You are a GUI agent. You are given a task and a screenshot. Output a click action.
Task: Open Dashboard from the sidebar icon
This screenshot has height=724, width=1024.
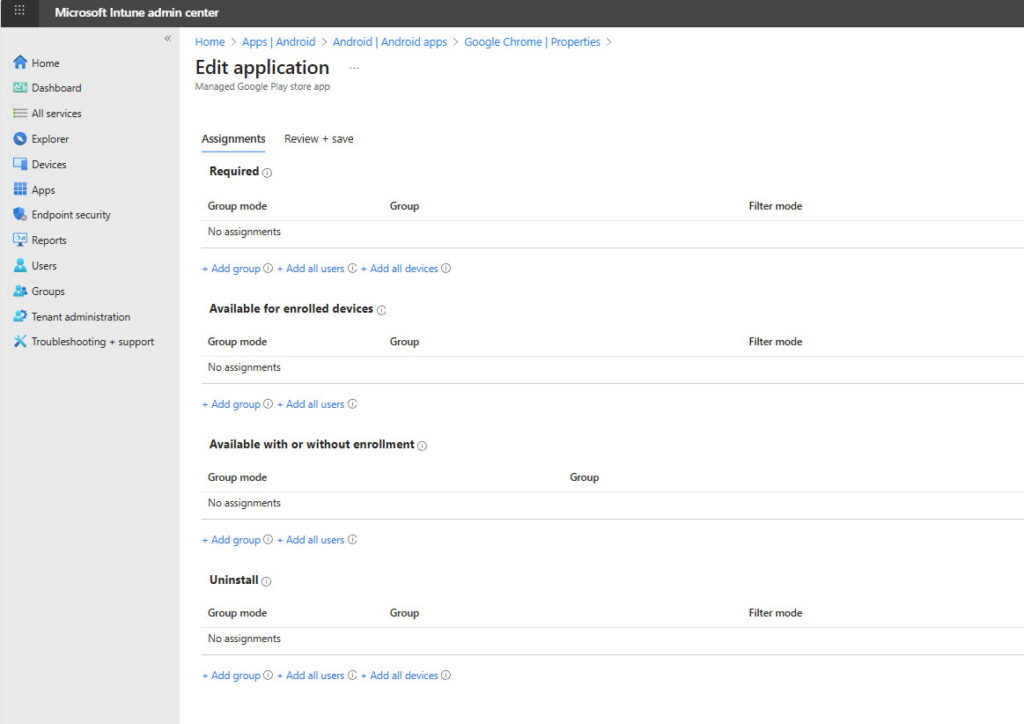tap(20, 88)
